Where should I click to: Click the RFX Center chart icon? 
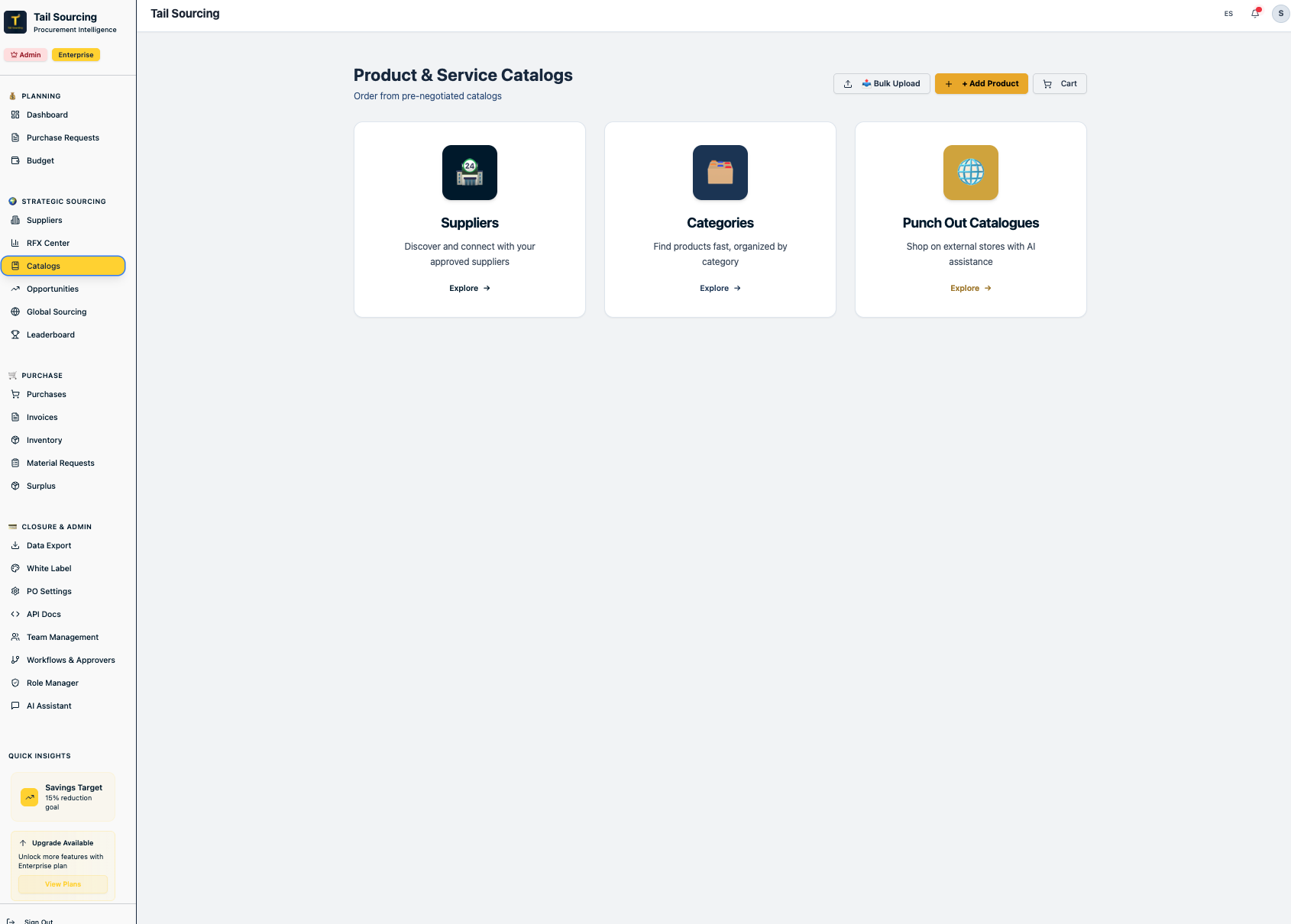pos(15,243)
